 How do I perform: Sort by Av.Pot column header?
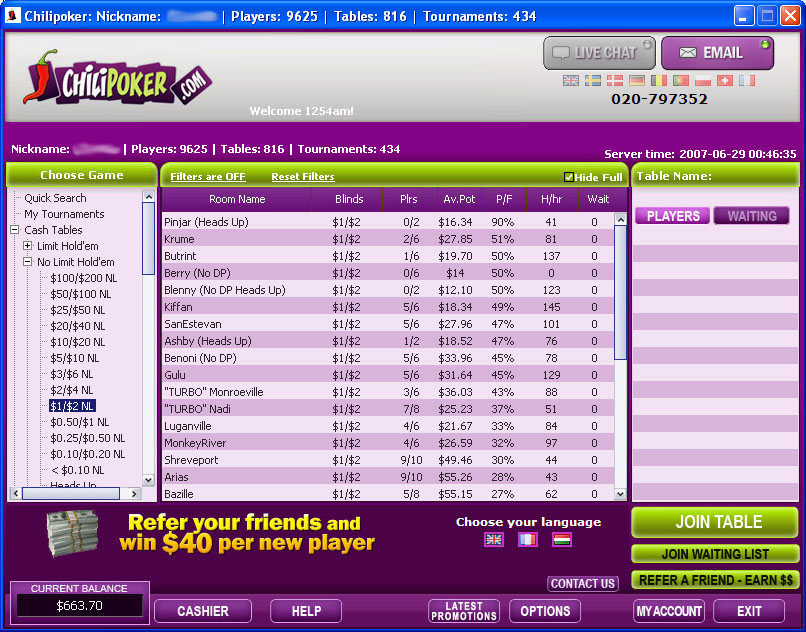459,200
